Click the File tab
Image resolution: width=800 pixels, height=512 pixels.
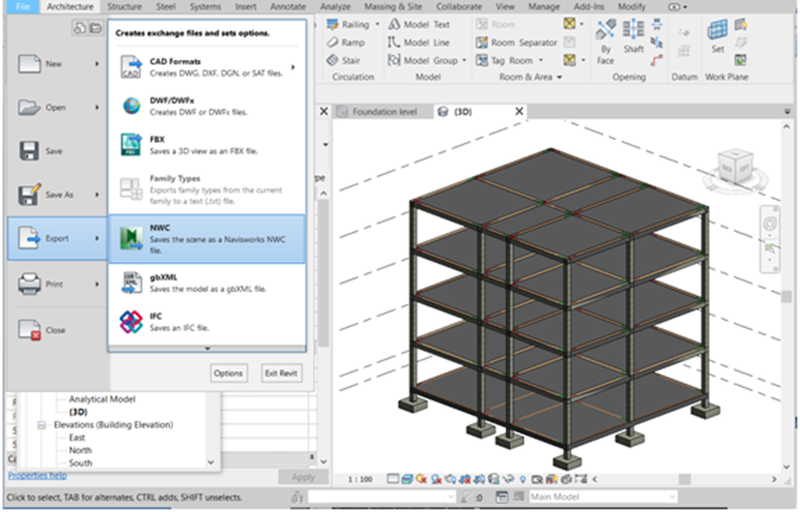[22, 7]
